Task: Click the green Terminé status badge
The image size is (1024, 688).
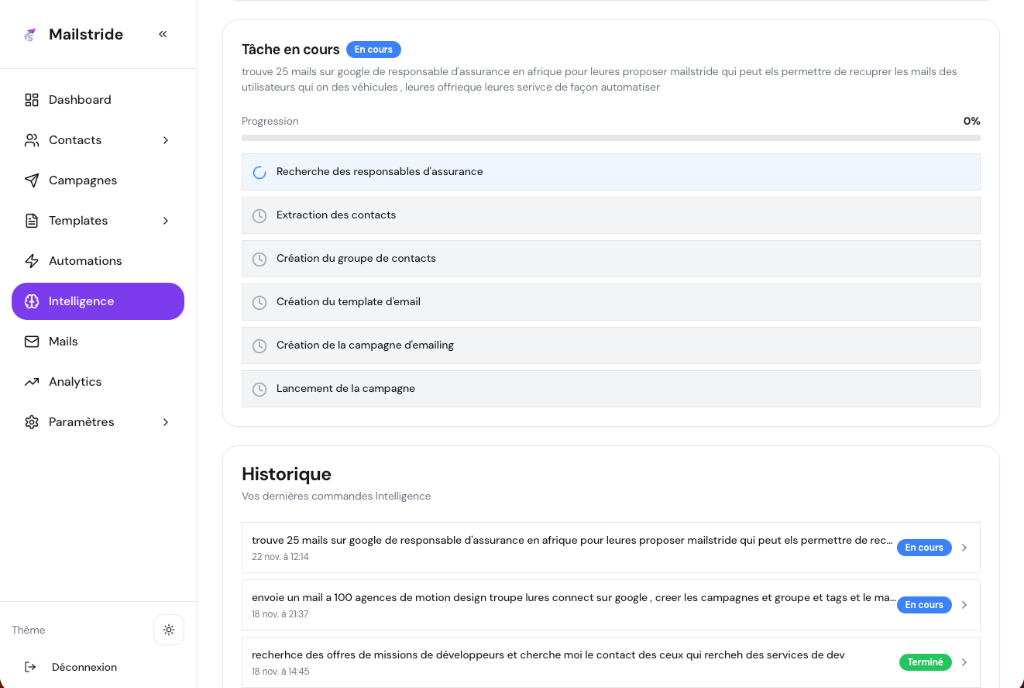Action: tap(925, 662)
